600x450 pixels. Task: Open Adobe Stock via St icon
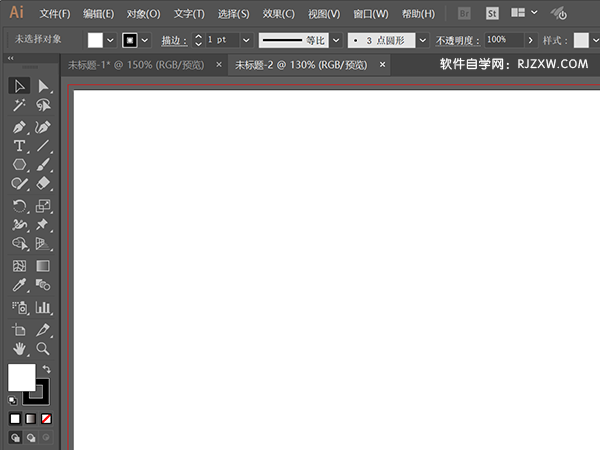(x=492, y=14)
